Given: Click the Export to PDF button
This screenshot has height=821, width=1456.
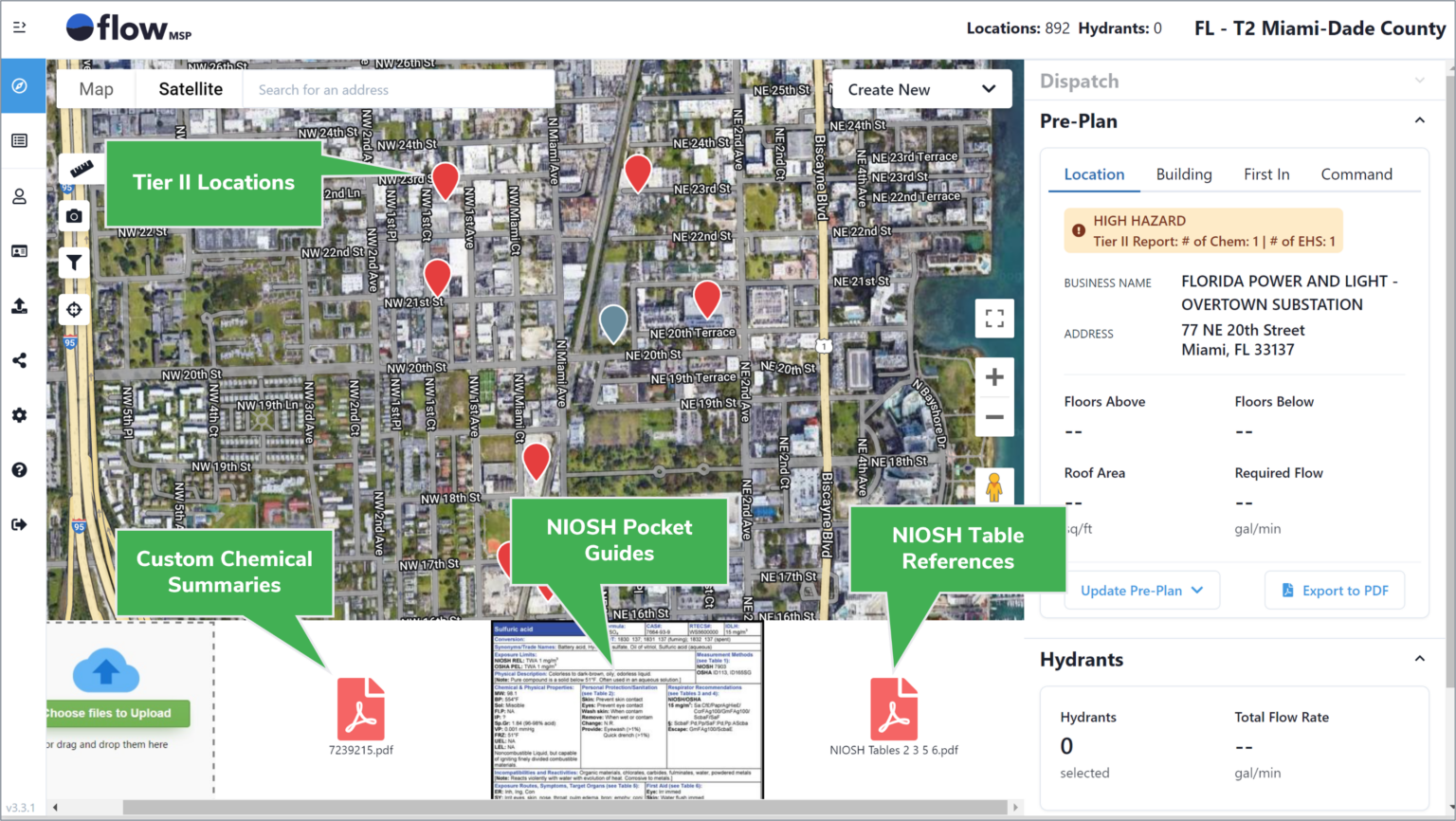Looking at the screenshot, I should [1334, 590].
